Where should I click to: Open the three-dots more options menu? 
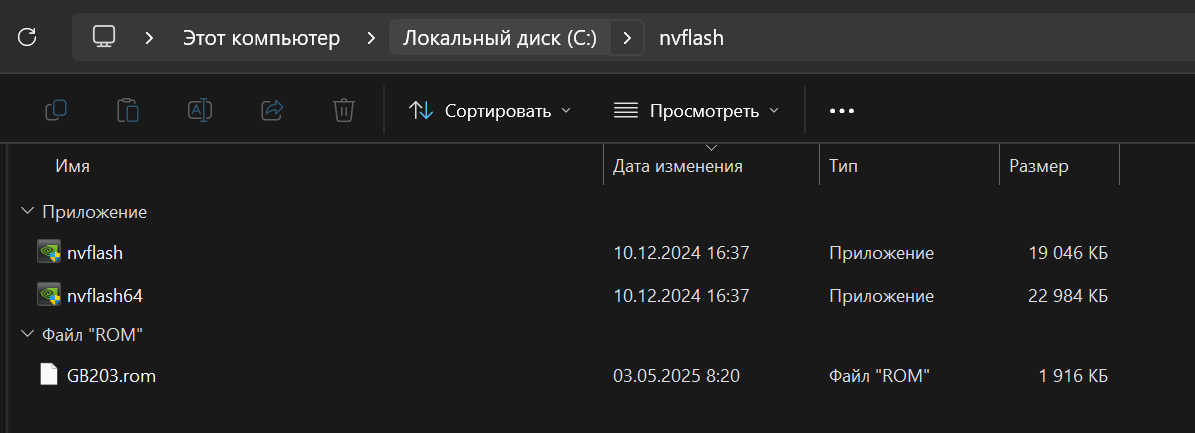842,110
